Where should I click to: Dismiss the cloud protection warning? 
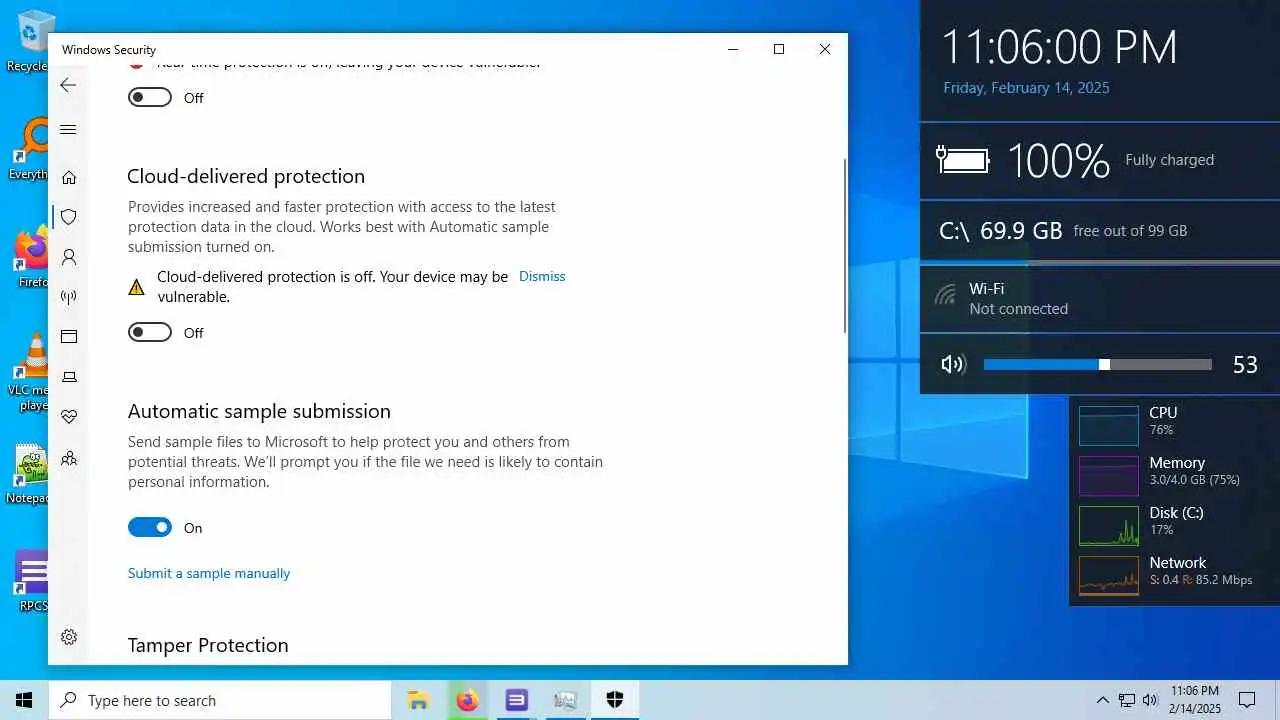pos(542,276)
